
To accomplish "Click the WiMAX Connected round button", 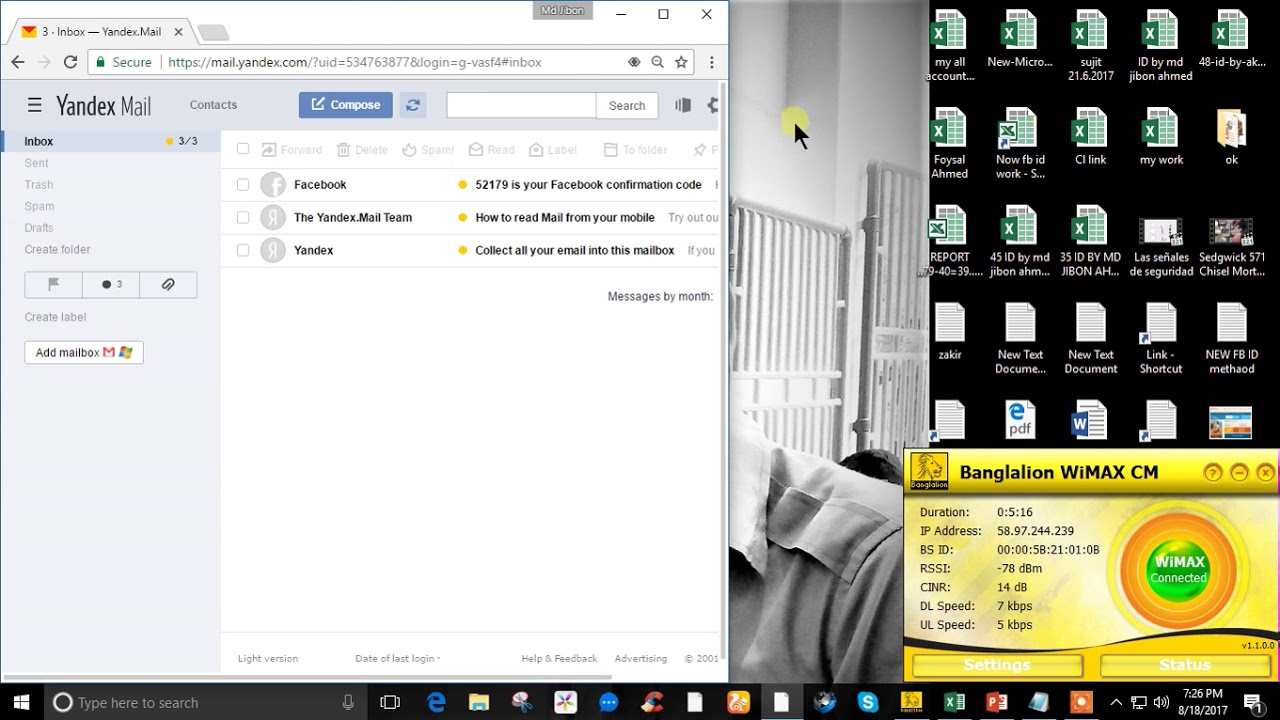I will click(x=1178, y=569).
